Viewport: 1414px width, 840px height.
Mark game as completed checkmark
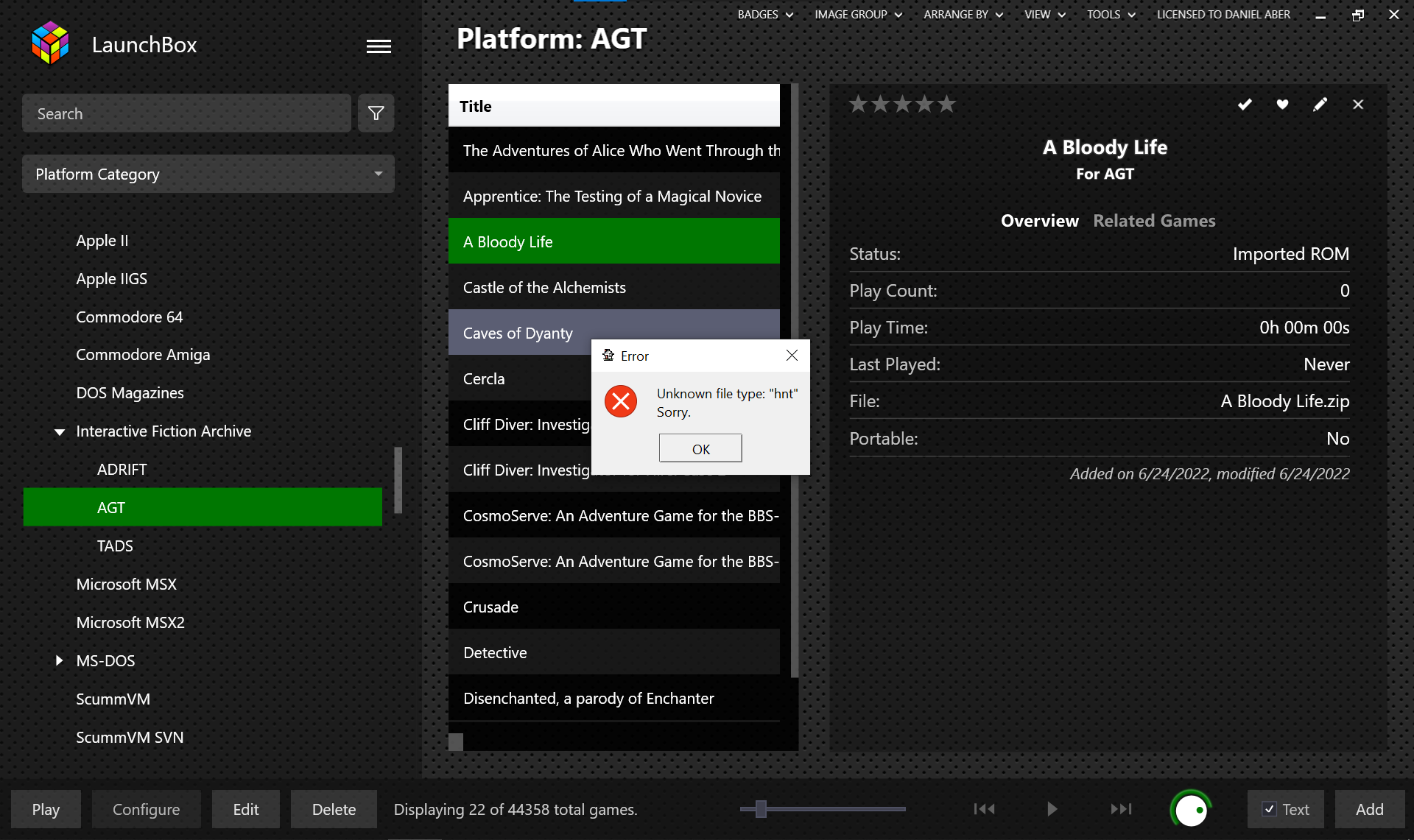tap(1245, 105)
